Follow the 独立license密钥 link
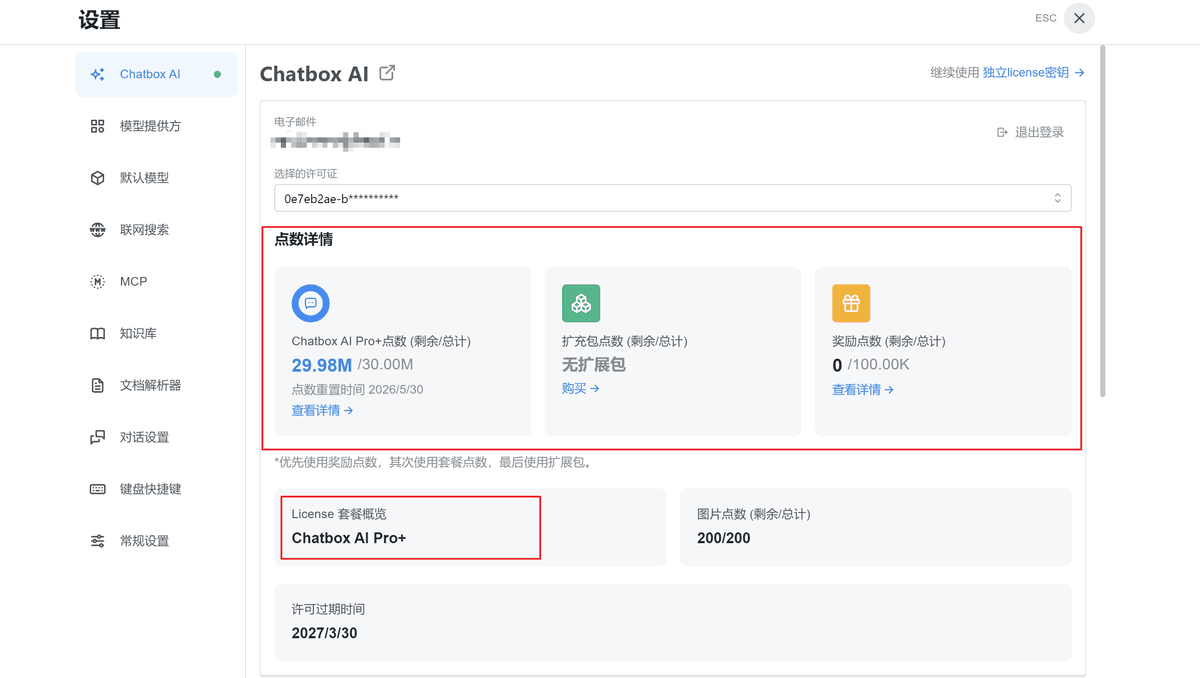The width and height of the screenshot is (1200, 678). pos(1034,73)
